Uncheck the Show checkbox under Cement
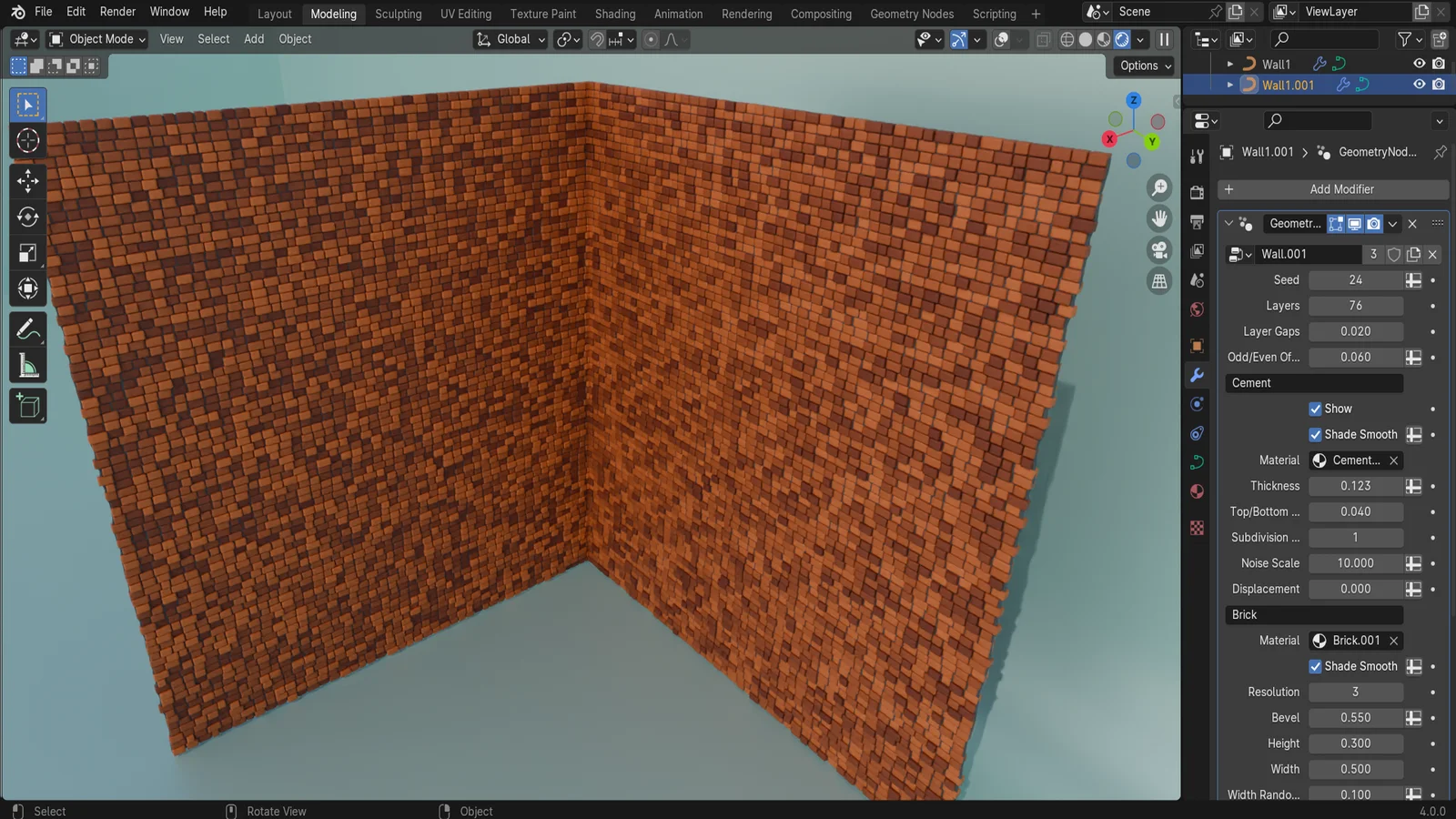1456x819 pixels. point(1315,408)
